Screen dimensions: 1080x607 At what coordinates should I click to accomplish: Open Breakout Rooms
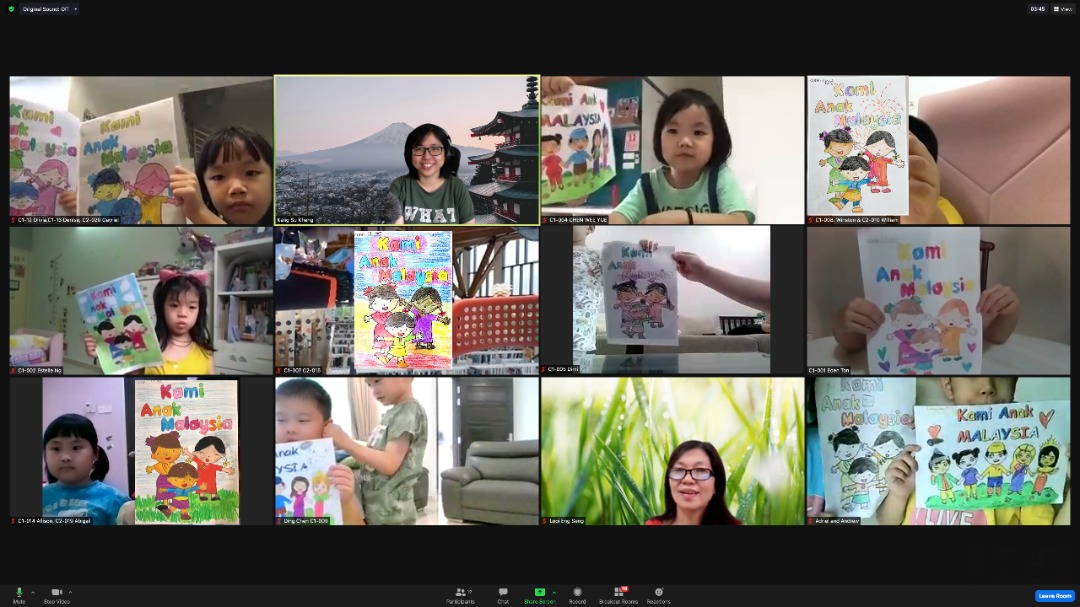(x=617, y=593)
